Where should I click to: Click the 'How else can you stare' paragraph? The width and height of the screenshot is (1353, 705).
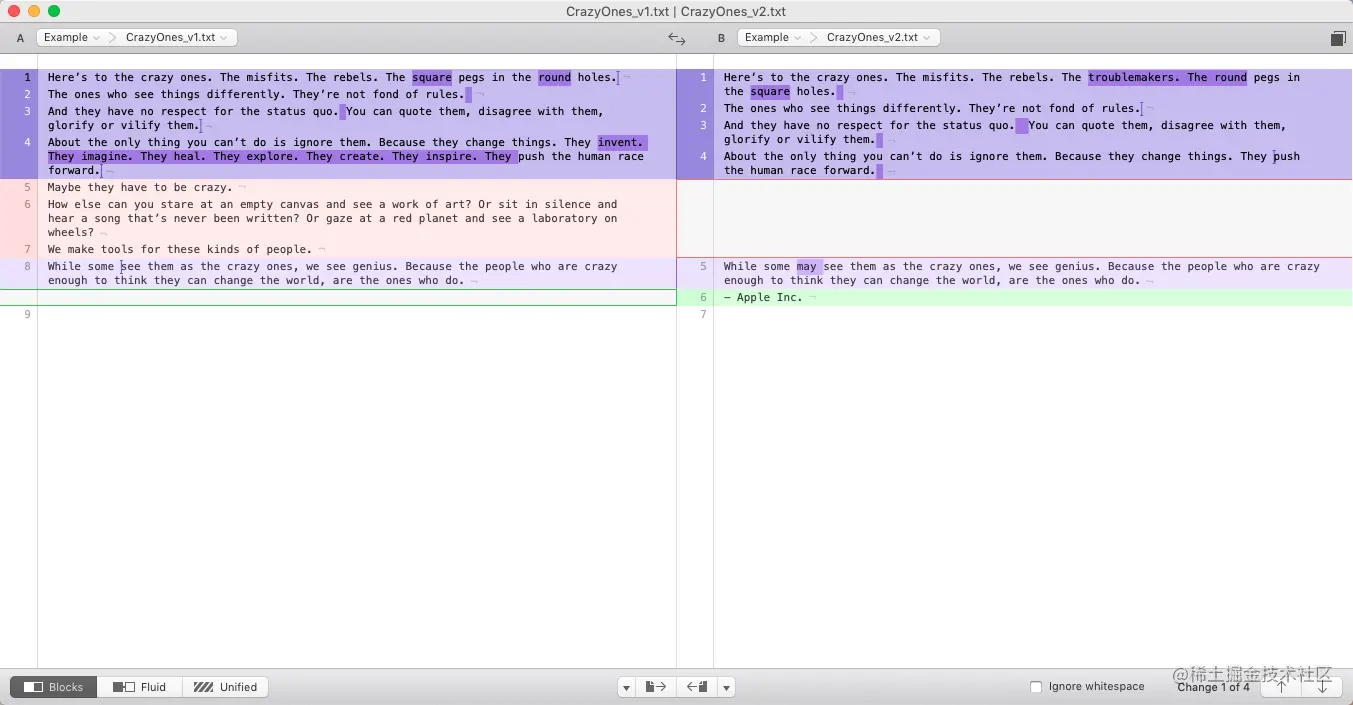(x=332, y=219)
